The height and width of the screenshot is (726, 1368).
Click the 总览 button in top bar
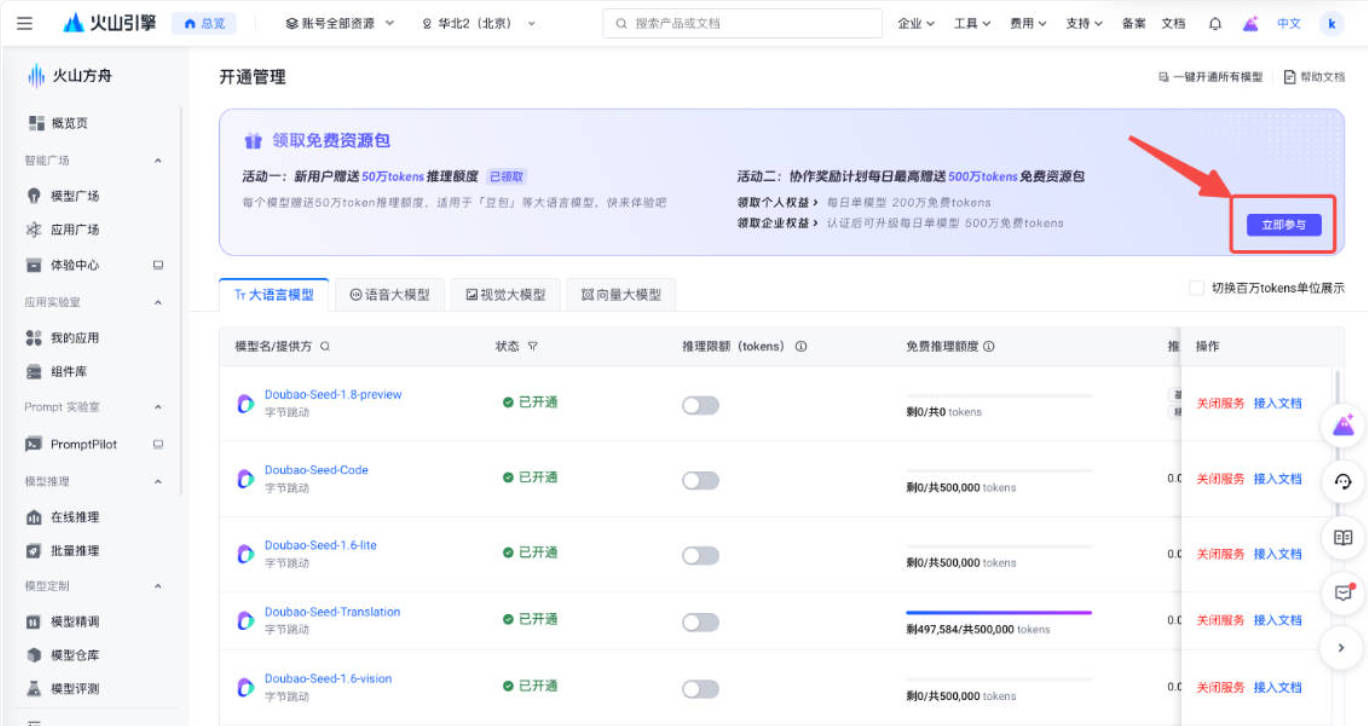[x=205, y=23]
